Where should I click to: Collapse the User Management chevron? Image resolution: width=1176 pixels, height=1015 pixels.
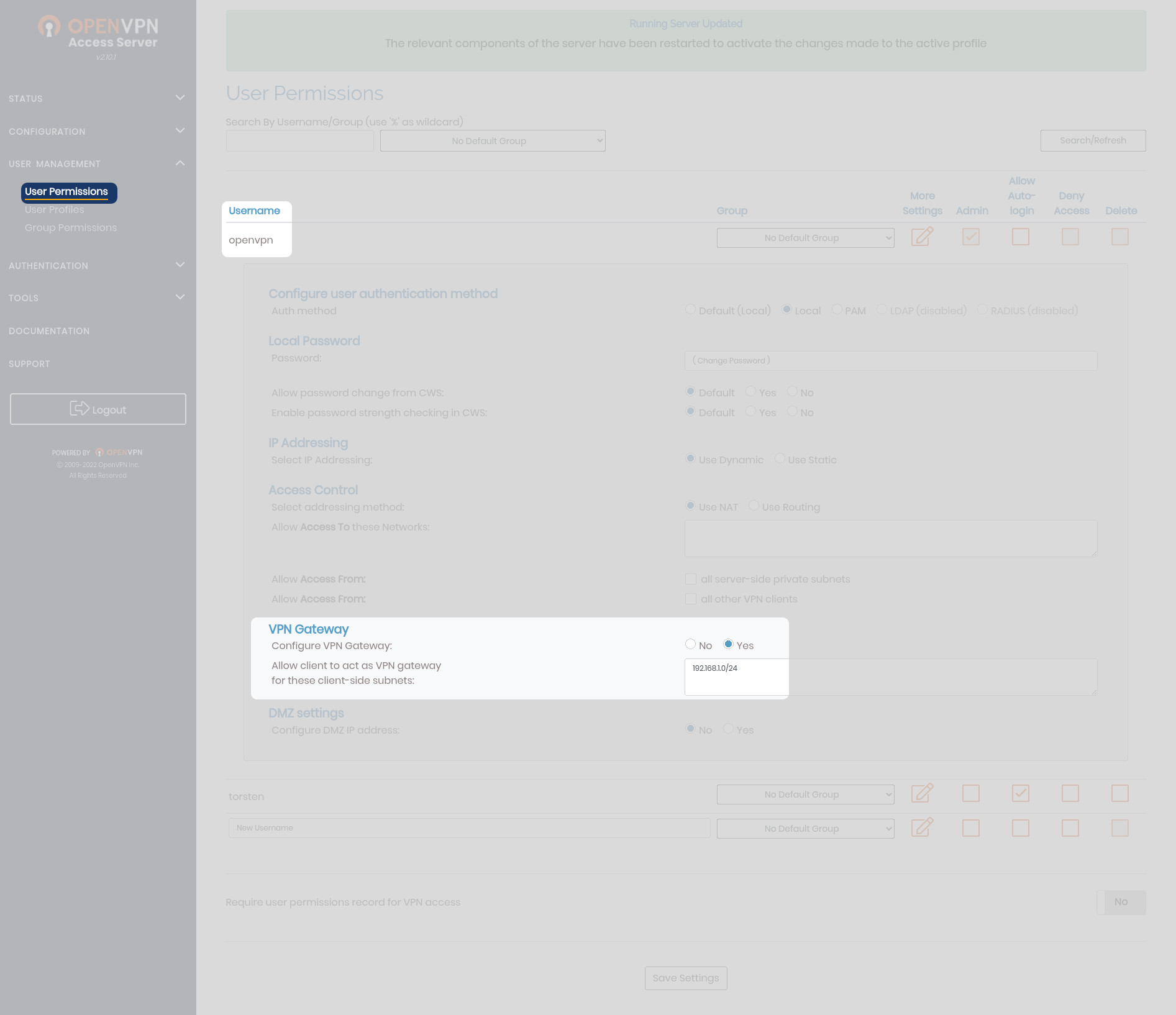[x=180, y=163]
